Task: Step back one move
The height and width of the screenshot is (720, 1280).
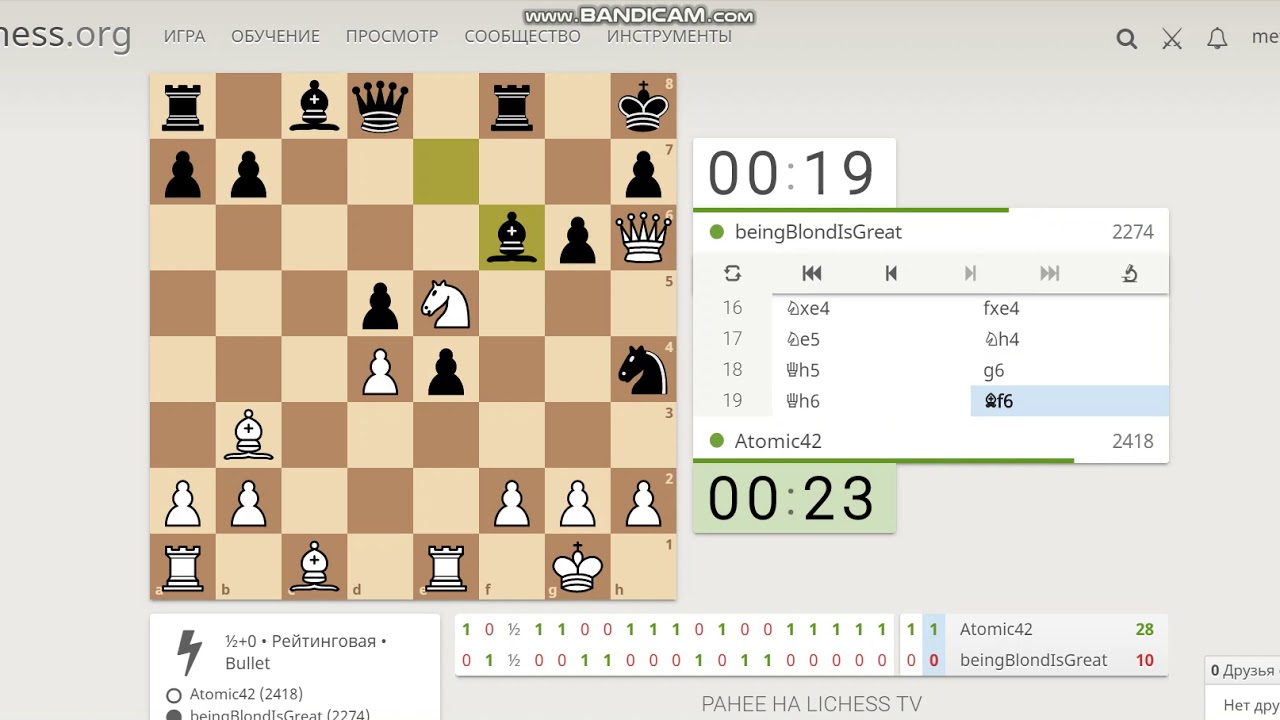Action: tap(891, 273)
